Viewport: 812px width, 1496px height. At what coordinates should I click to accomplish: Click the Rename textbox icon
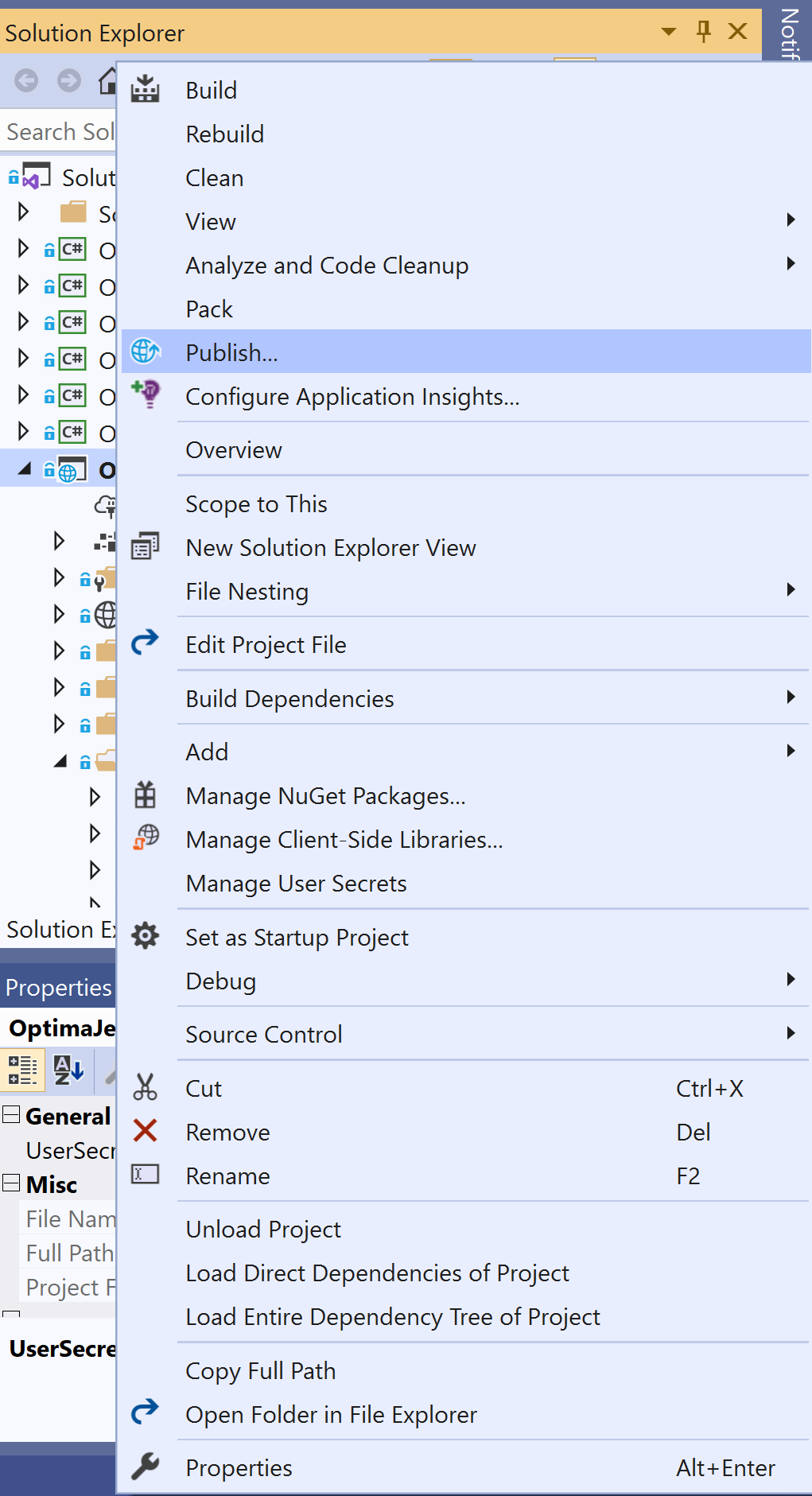coord(145,1174)
